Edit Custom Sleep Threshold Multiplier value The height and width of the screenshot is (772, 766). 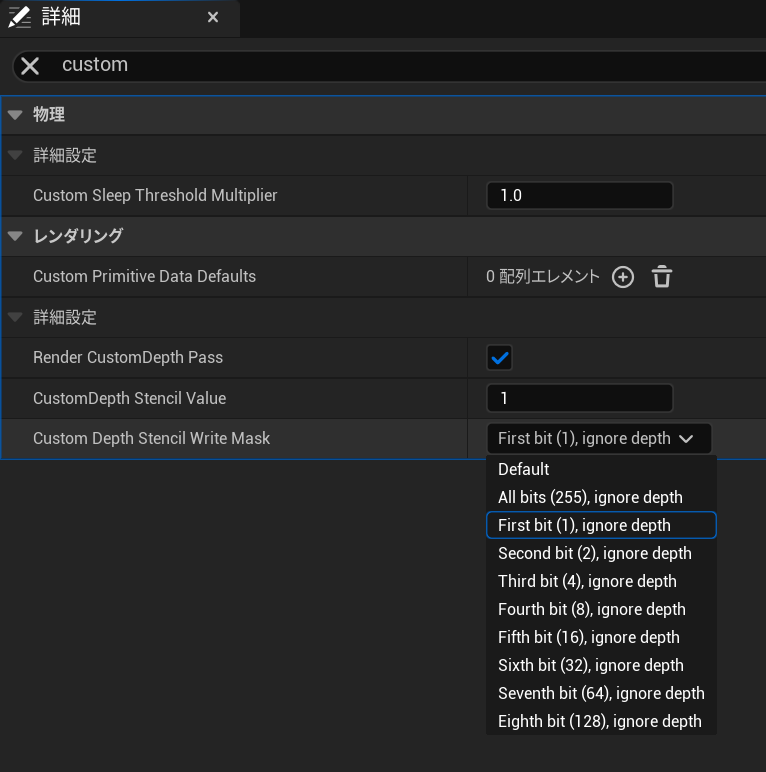pos(579,195)
